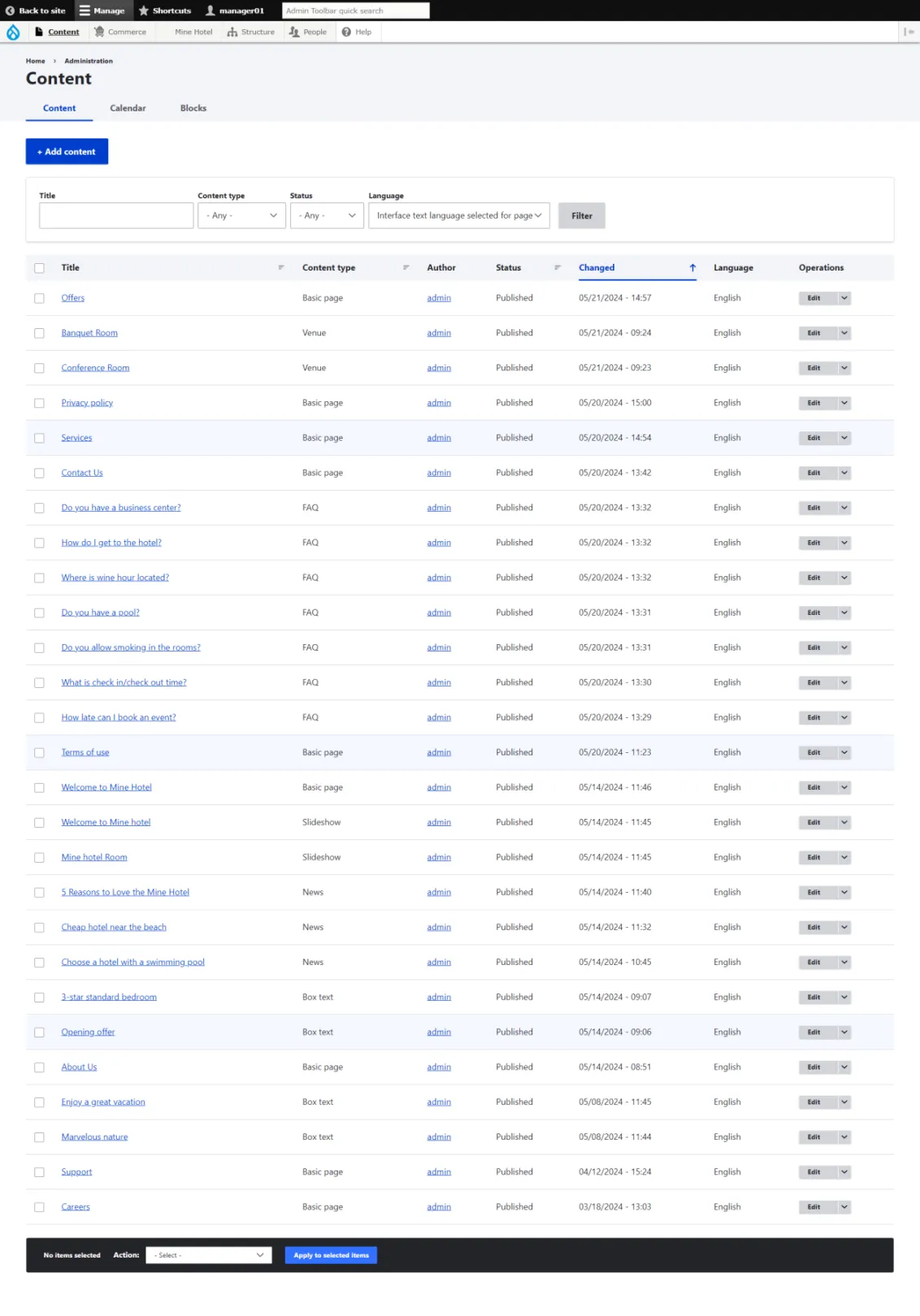
Task: Switch to Blocks tab
Action: point(193,108)
